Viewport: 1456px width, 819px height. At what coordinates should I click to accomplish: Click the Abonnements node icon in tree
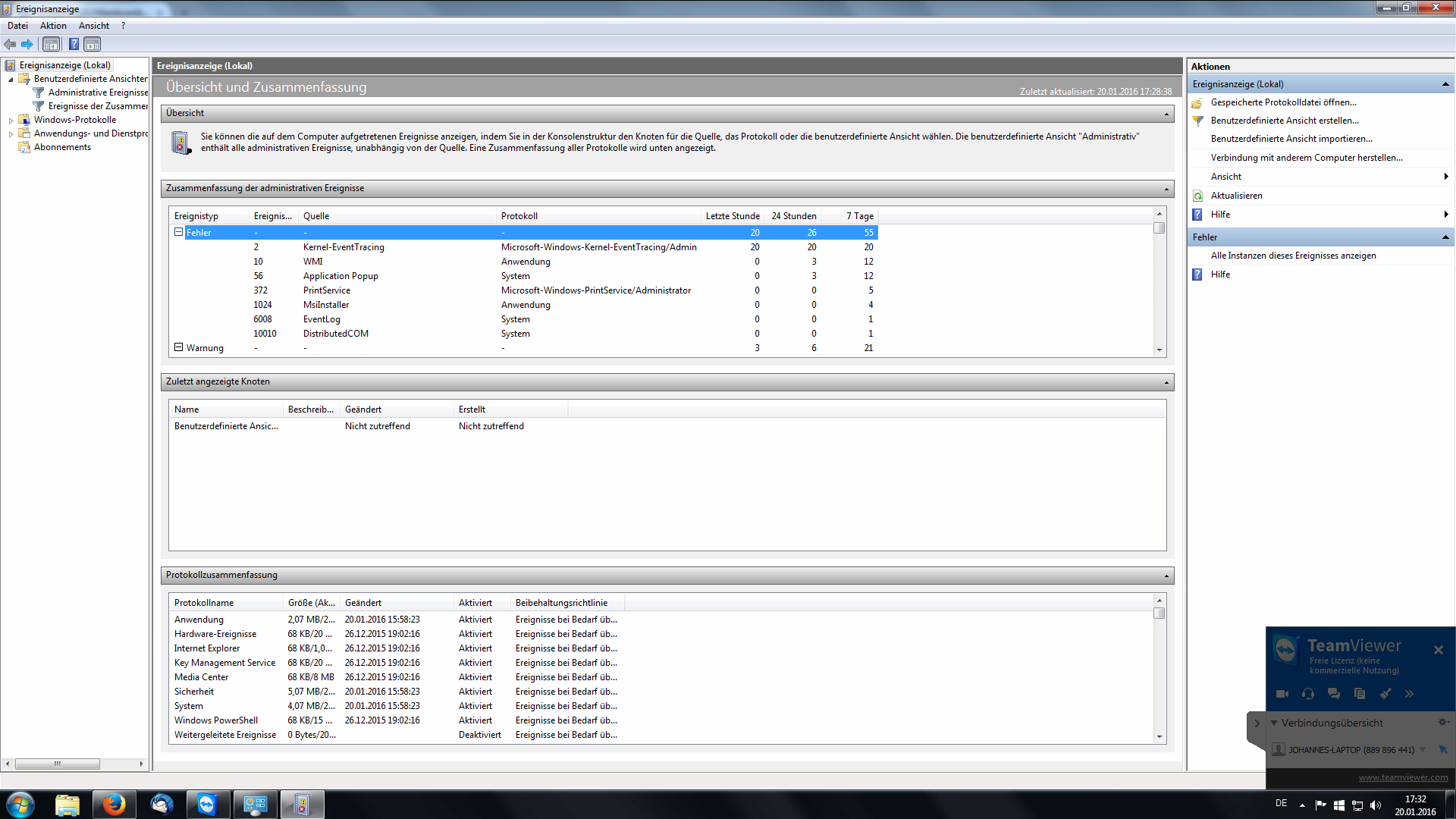[24, 147]
